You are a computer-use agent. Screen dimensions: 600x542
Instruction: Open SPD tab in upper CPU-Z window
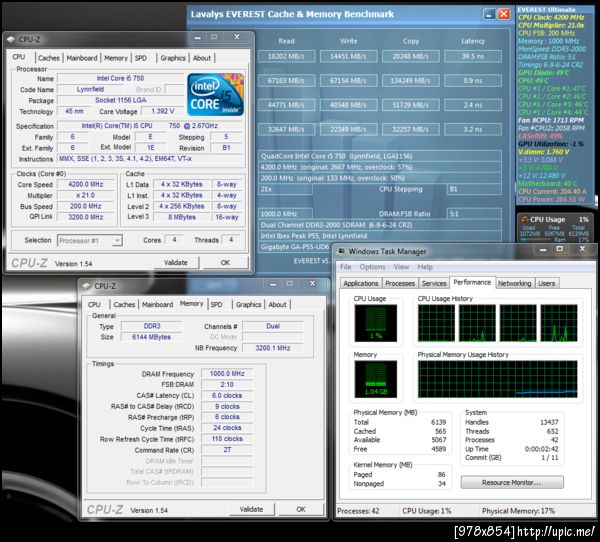click(141, 58)
